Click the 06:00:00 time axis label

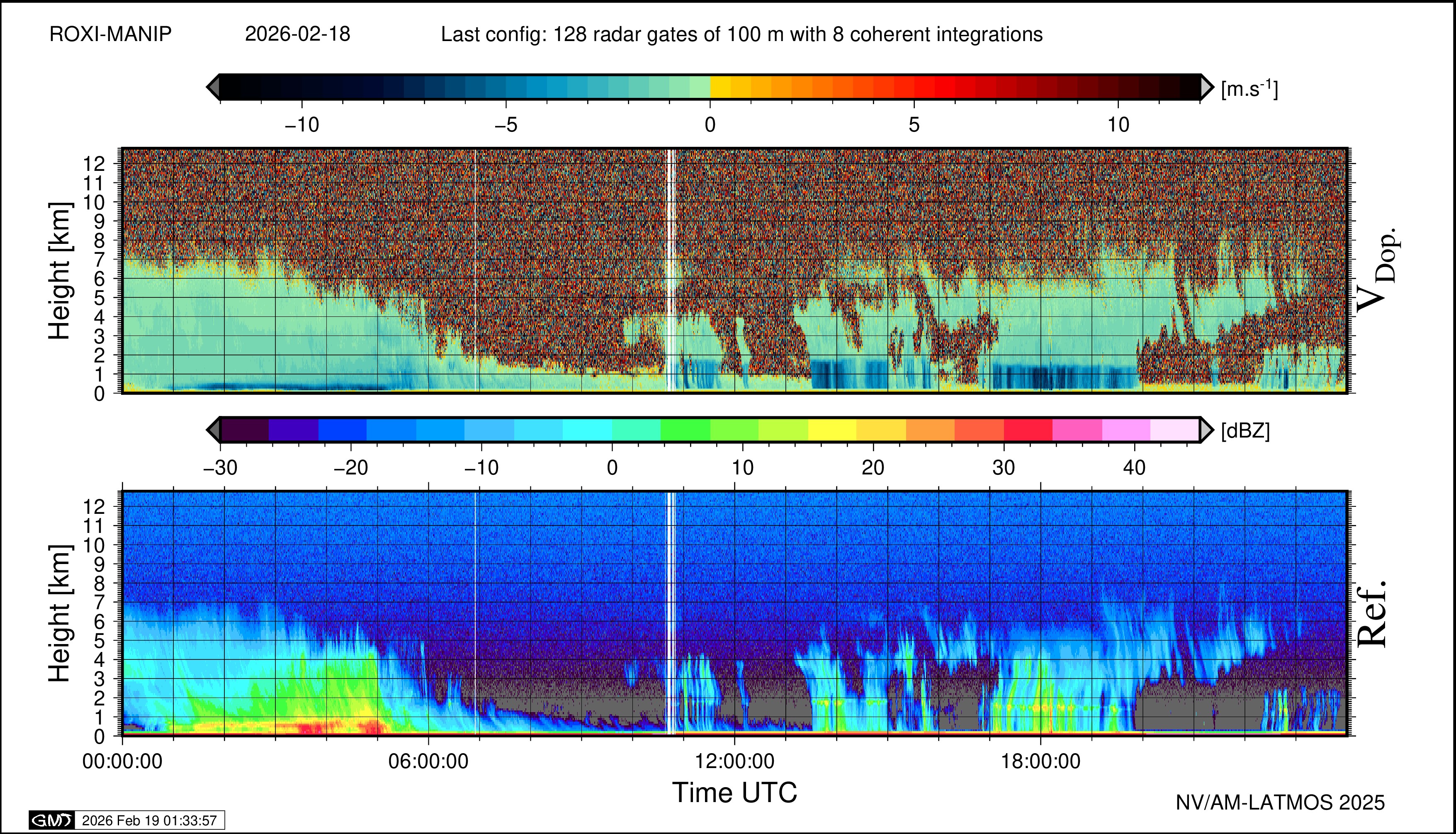click(x=428, y=761)
